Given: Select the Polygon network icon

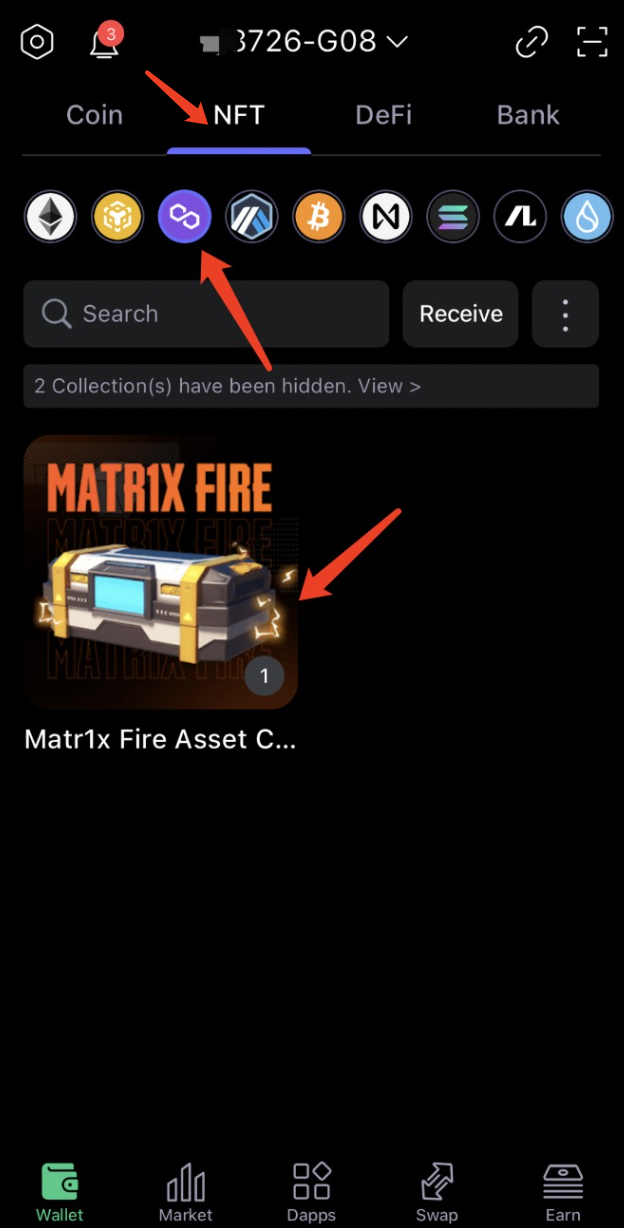Looking at the screenshot, I should click(x=185, y=217).
